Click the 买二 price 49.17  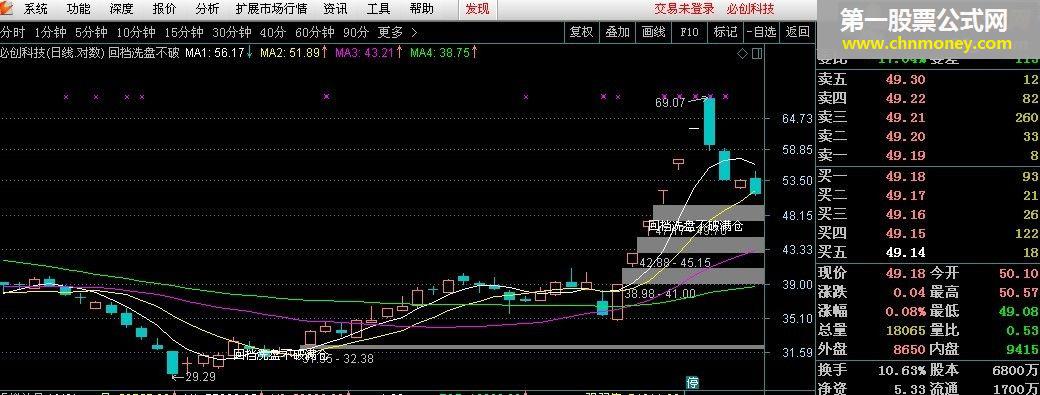[x=905, y=196]
